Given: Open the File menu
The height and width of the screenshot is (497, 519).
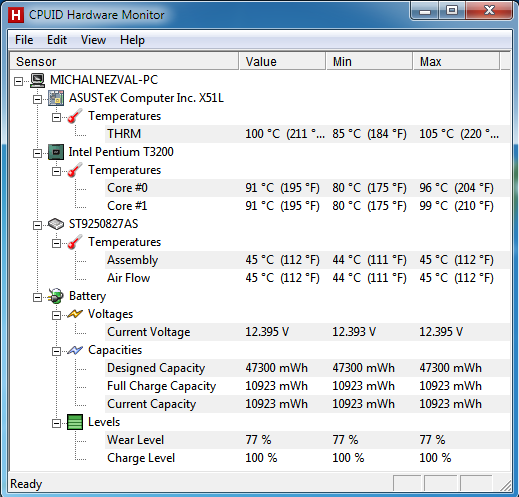Looking at the screenshot, I should 24,40.
